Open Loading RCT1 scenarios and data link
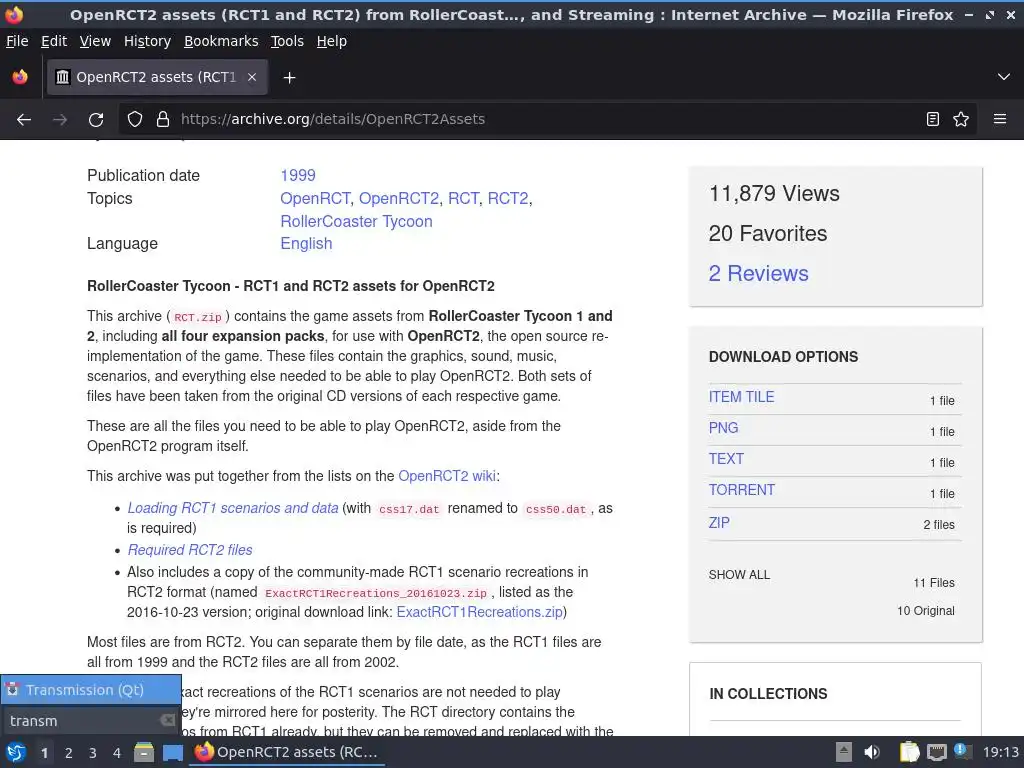This screenshot has height=768, width=1024. (232, 508)
